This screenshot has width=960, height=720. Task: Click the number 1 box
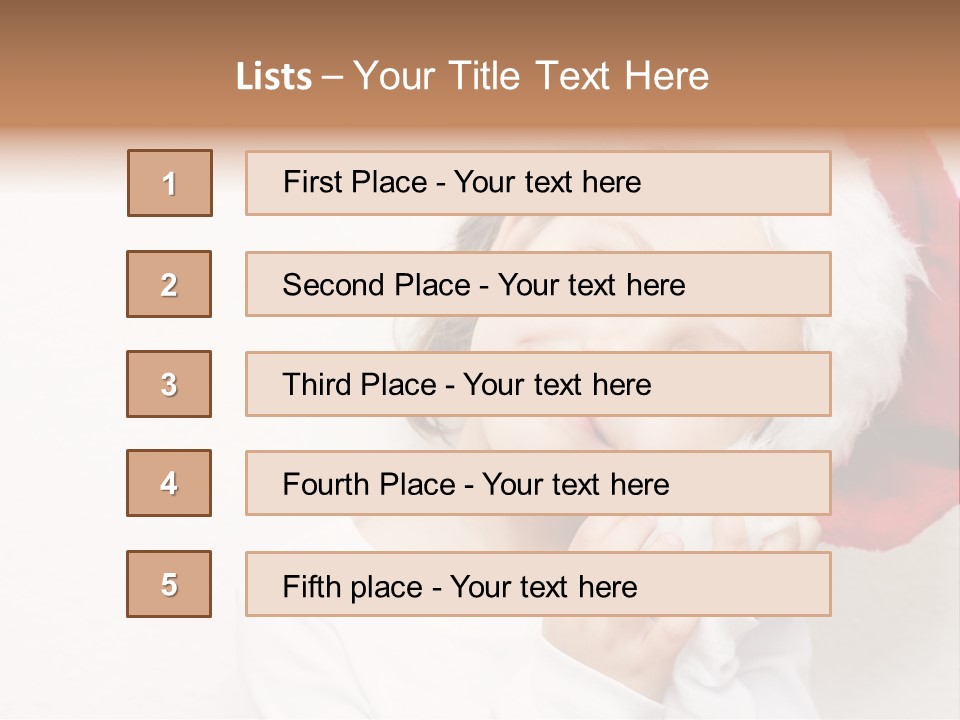170,183
